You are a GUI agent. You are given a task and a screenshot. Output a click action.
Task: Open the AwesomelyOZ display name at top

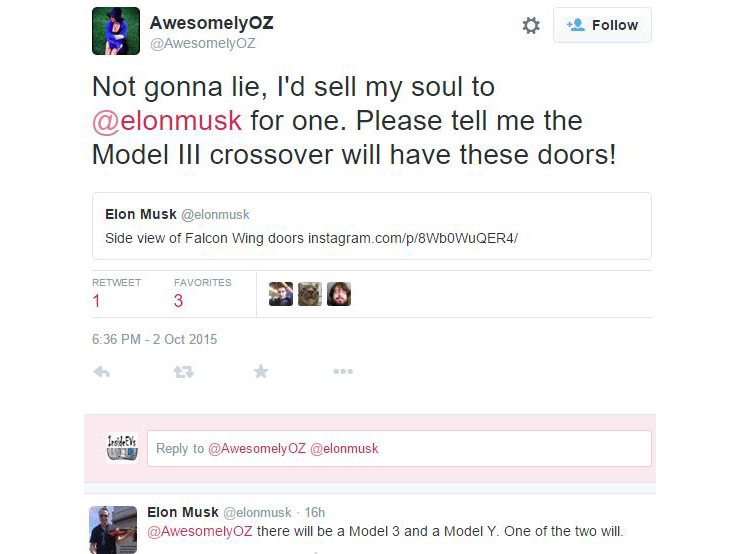click(x=211, y=23)
